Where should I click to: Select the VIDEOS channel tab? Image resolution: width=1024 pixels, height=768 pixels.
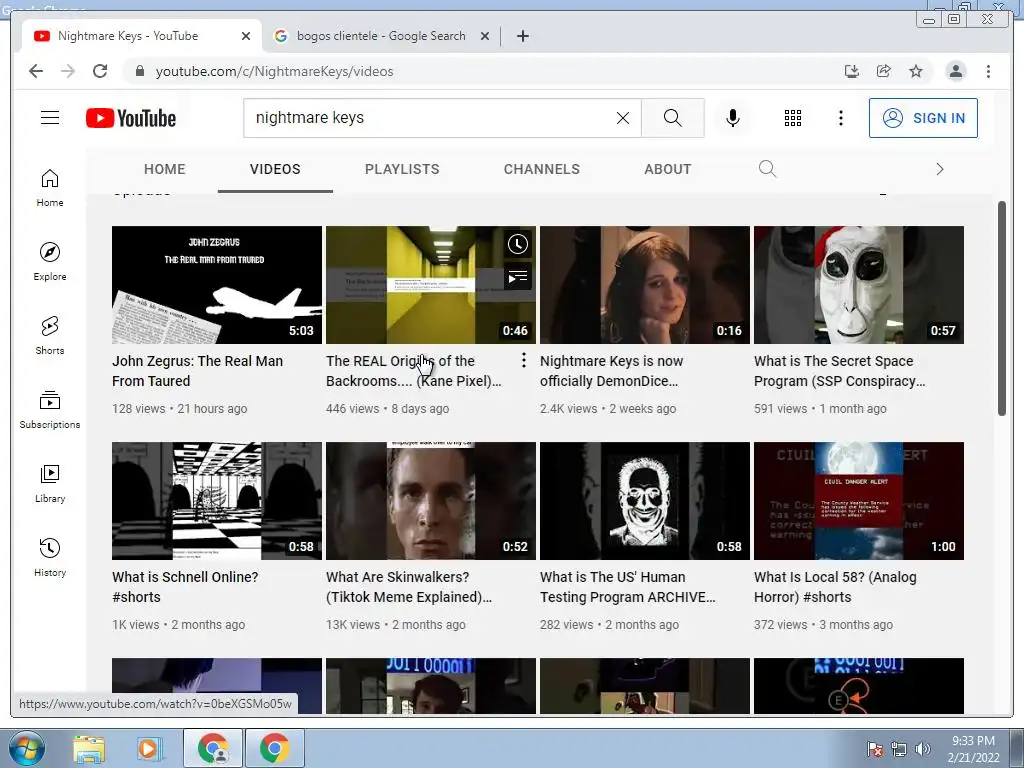tap(275, 169)
